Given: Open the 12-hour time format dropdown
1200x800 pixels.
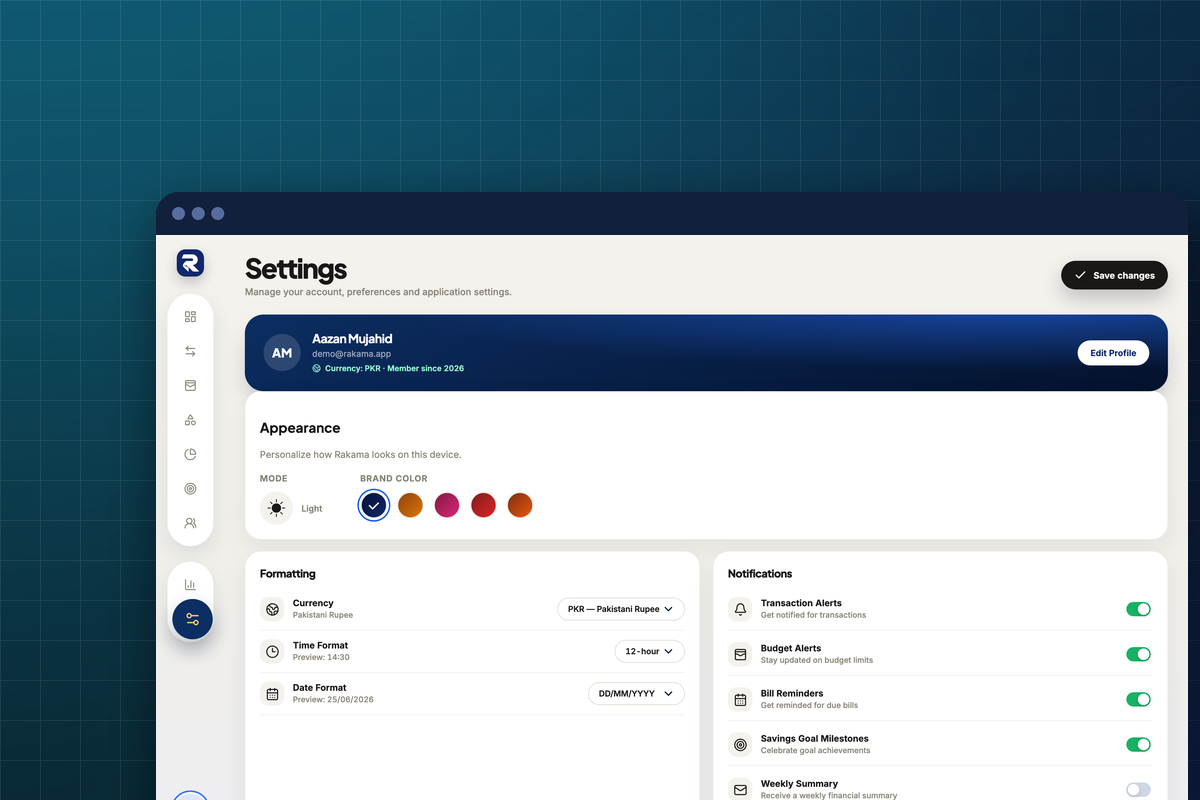Looking at the screenshot, I should pos(649,651).
